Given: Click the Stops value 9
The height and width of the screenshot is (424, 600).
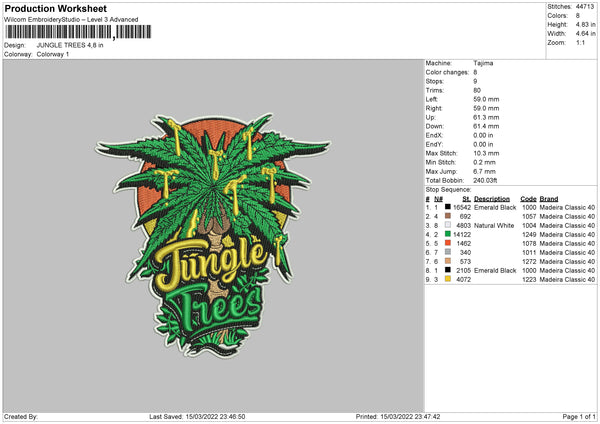Looking at the screenshot, I should [475, 81].
